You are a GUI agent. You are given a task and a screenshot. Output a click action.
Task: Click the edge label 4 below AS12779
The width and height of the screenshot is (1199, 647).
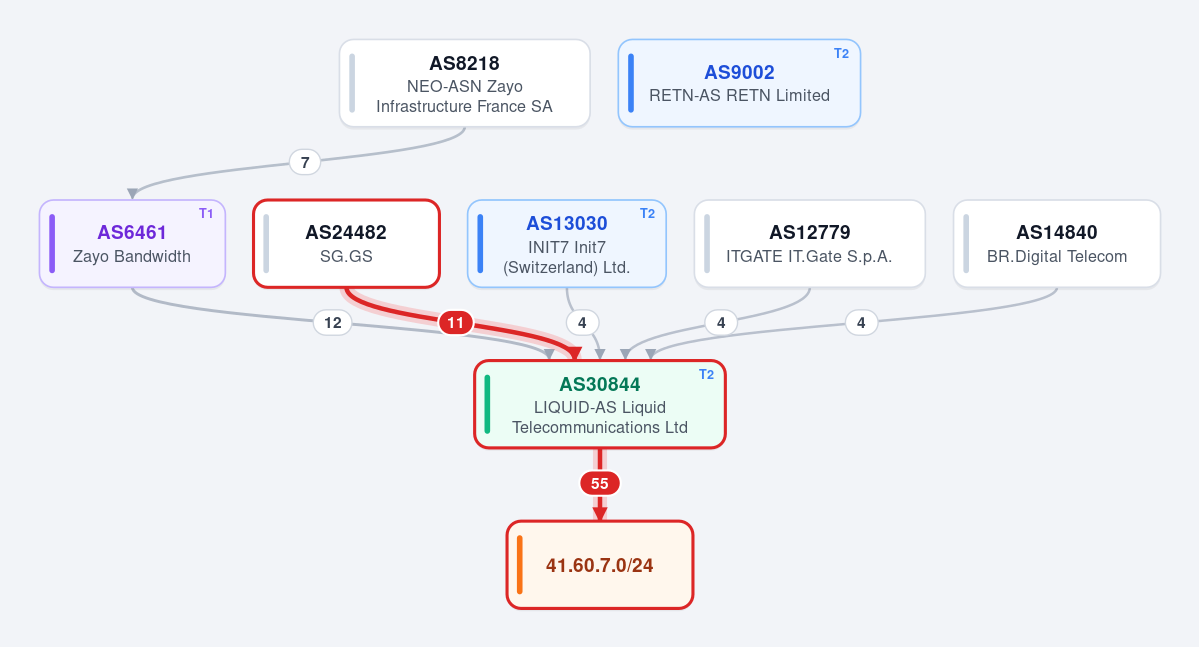pyautogui.click(x=721, y=323)
